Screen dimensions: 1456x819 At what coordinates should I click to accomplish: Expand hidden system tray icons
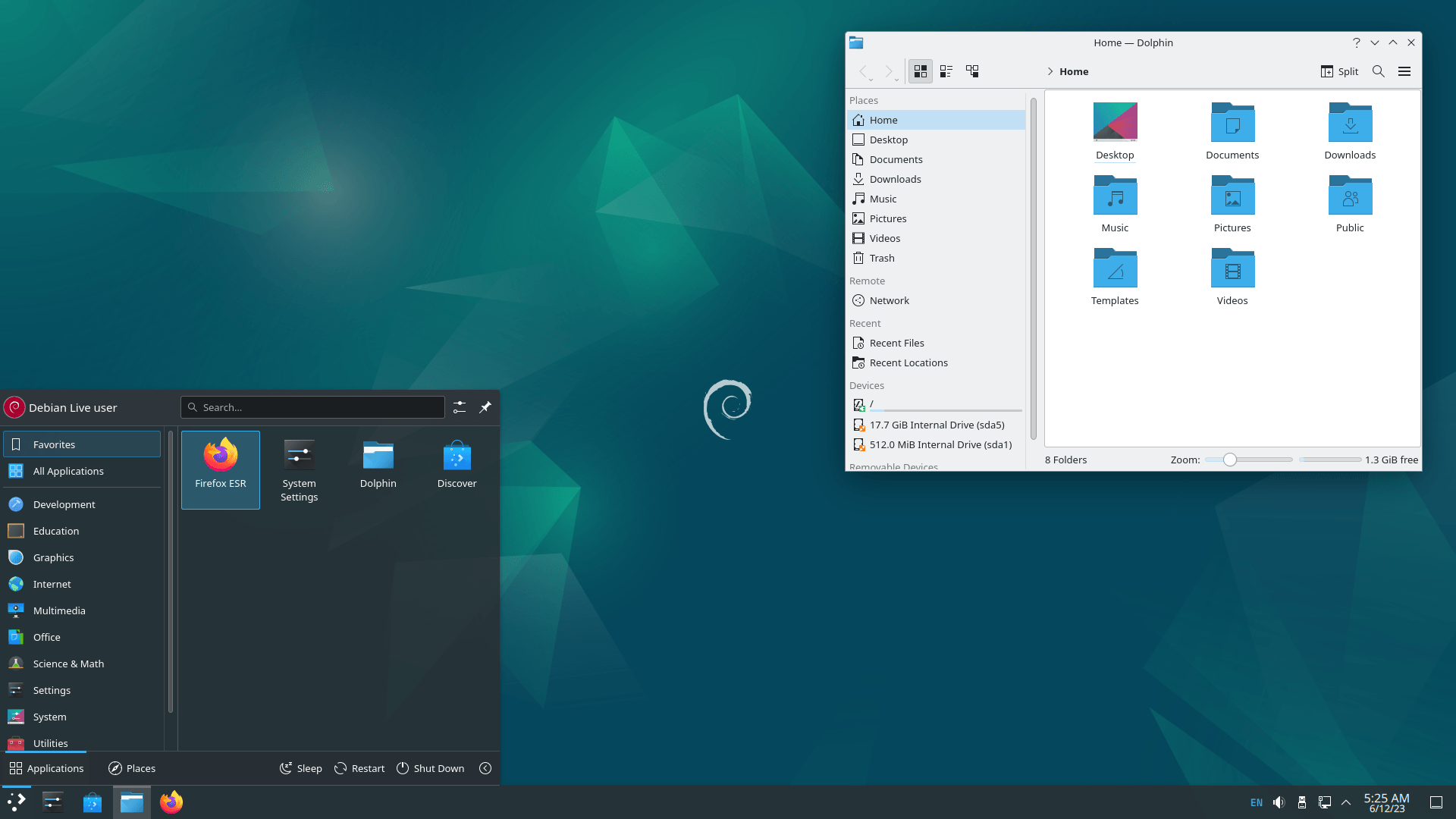tap(1346, 802)
